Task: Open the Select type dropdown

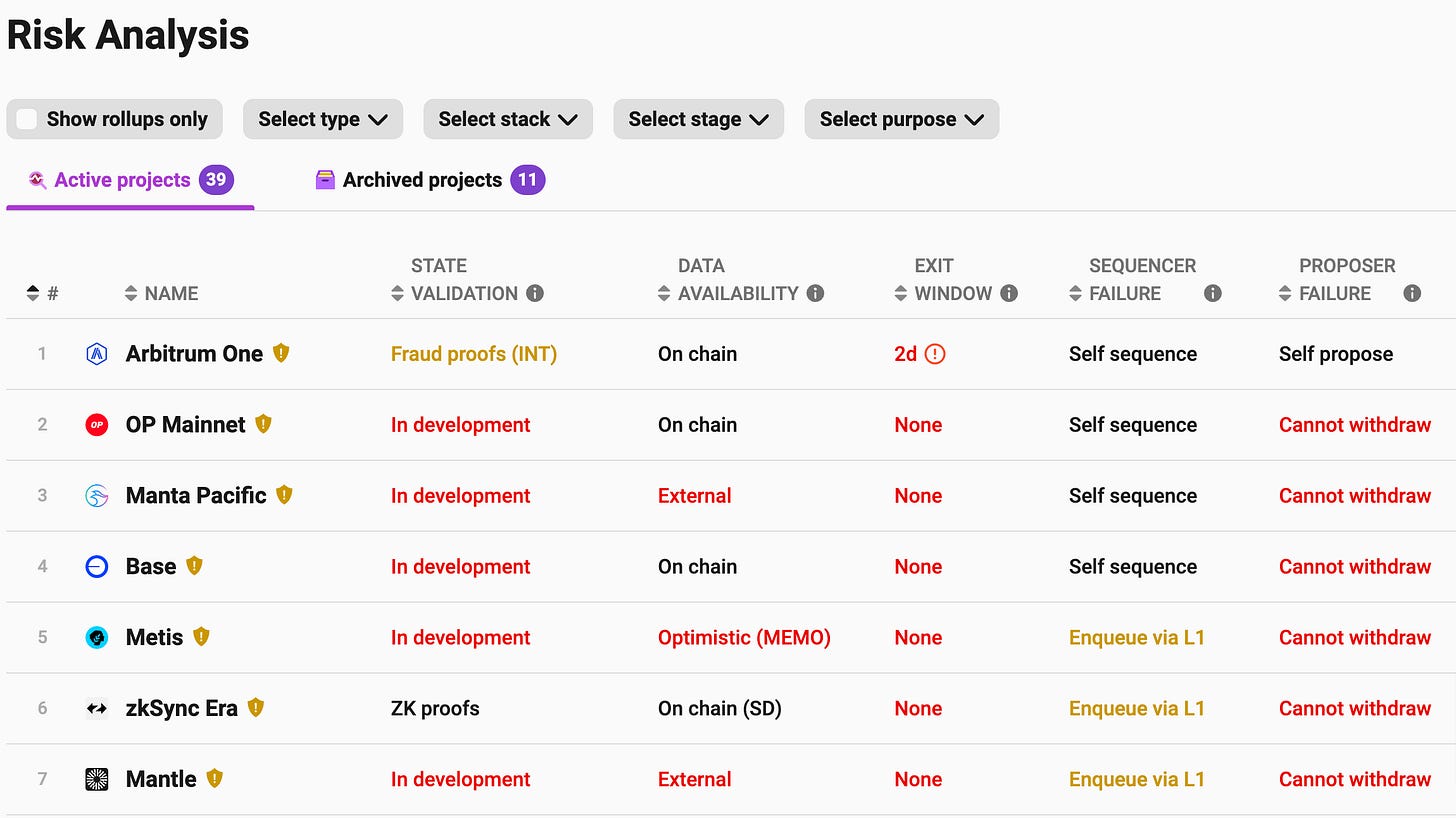Action: (323, 119)
